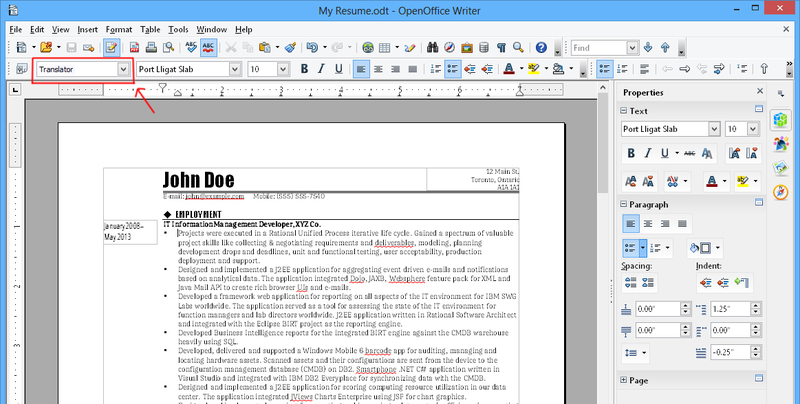
Task: Toggle Bold in the formatting toolbar
Action: (304, 69)
